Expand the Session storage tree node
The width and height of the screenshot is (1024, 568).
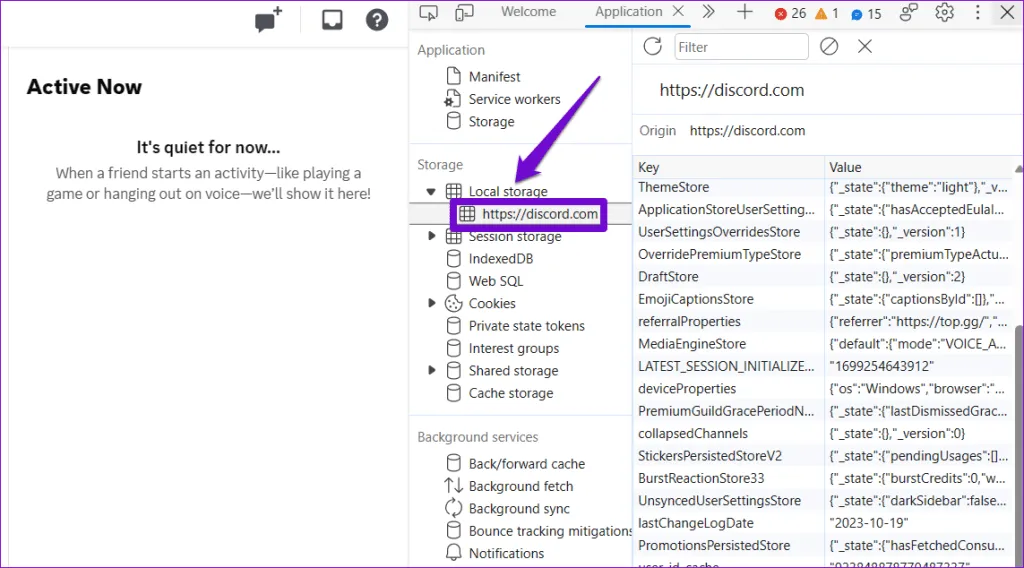tap(431, 236)
